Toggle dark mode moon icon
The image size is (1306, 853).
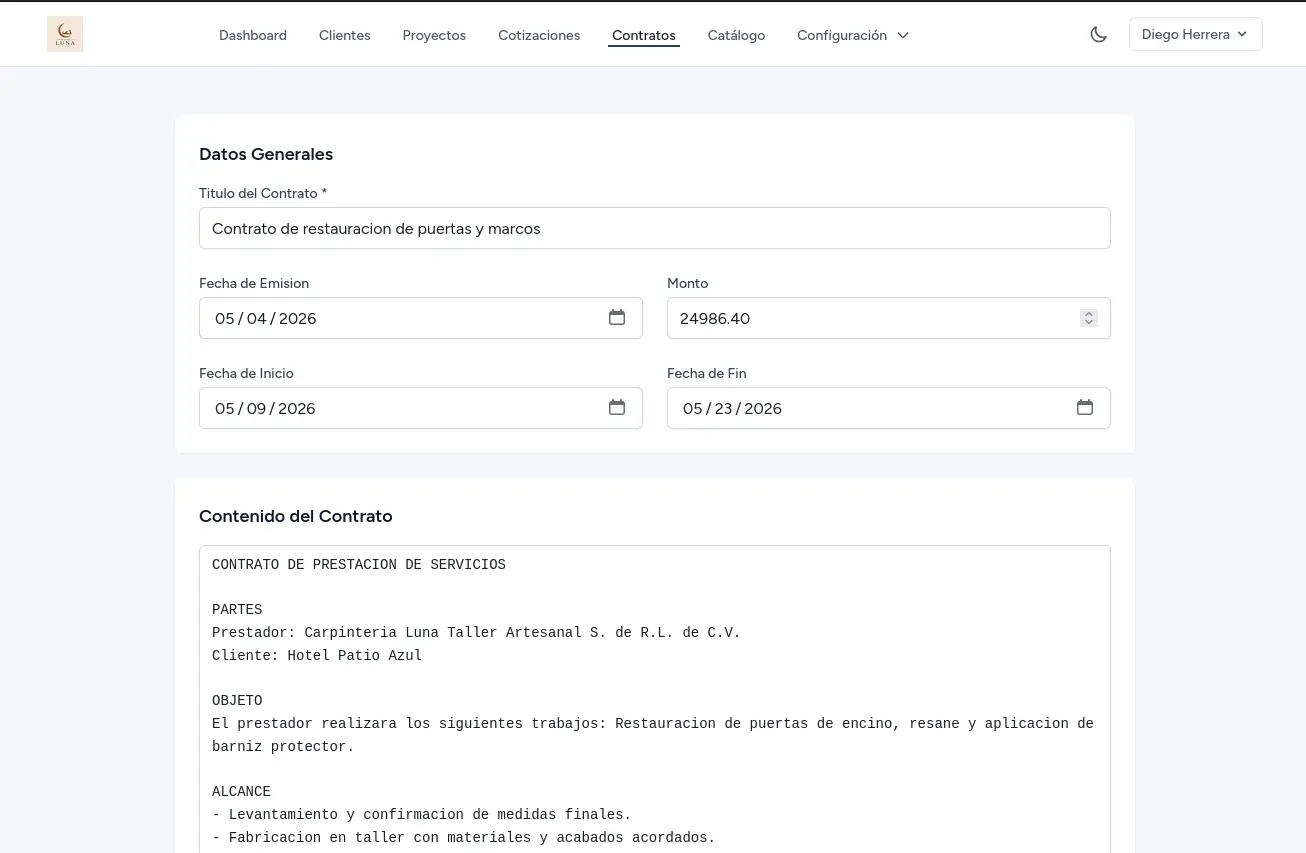click(x=1098, y=34)
